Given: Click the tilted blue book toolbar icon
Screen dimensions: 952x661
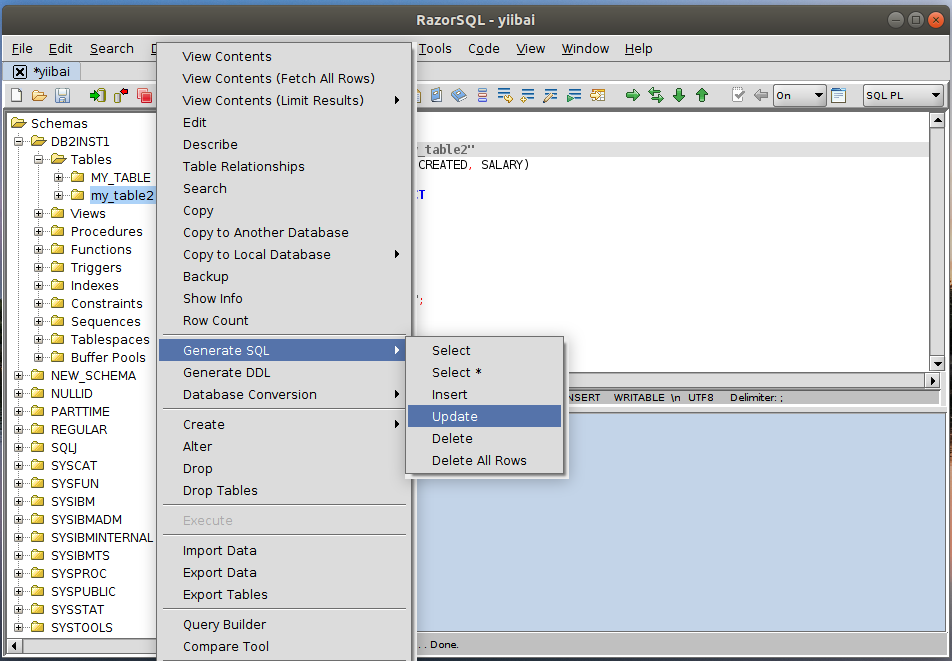Looking at the screenshot, I should tap(459, 95).
